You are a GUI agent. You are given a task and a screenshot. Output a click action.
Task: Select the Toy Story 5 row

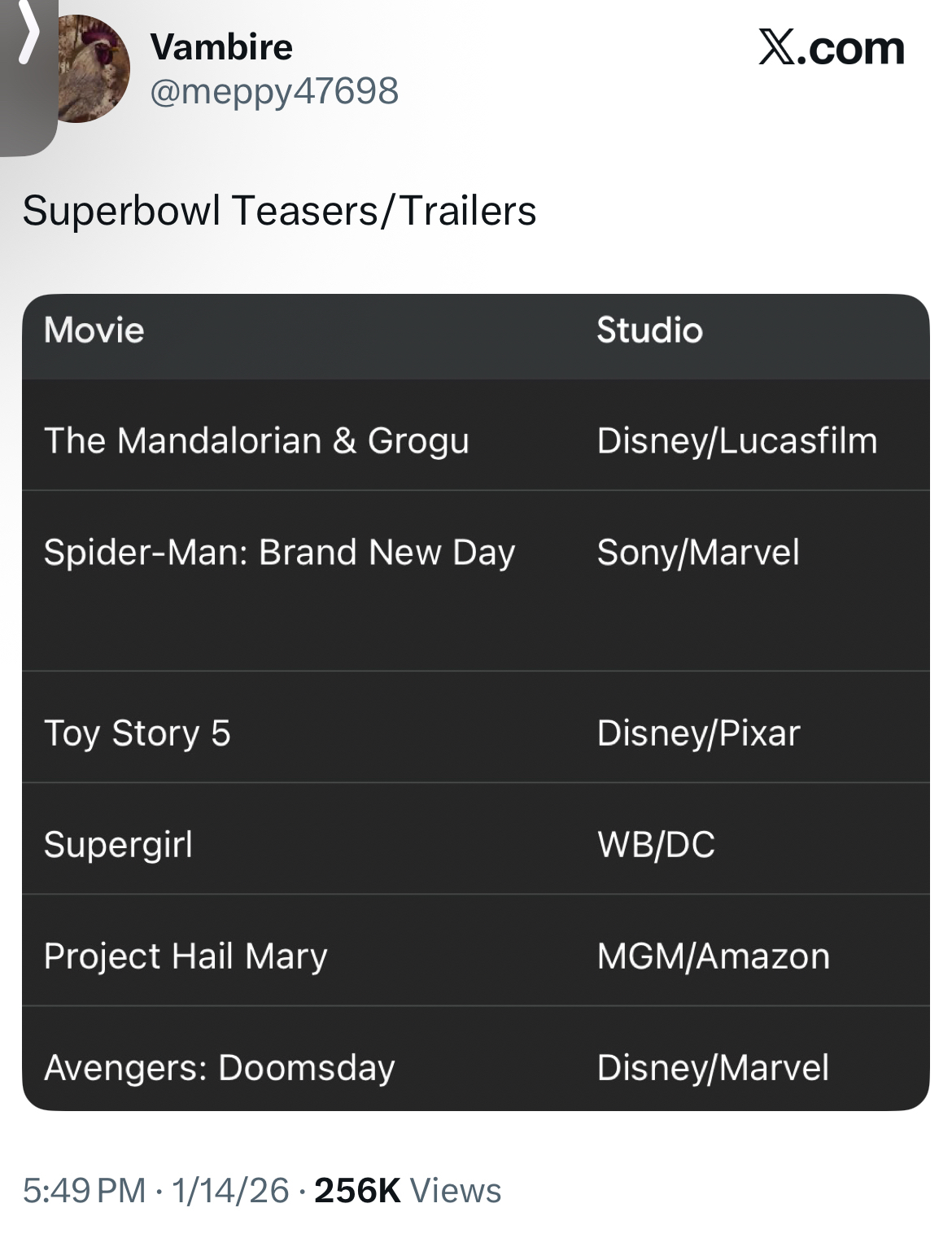(138, 733)
